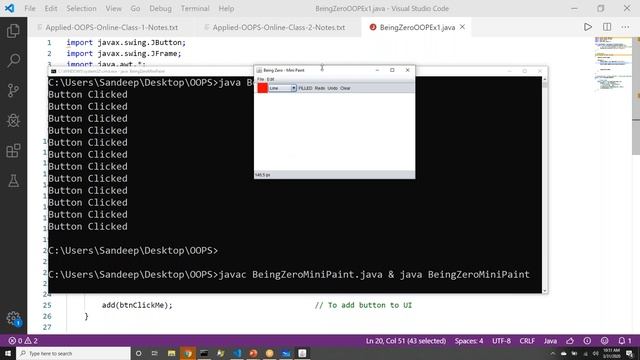Open the Selection menu

click(x=81, y=8)
